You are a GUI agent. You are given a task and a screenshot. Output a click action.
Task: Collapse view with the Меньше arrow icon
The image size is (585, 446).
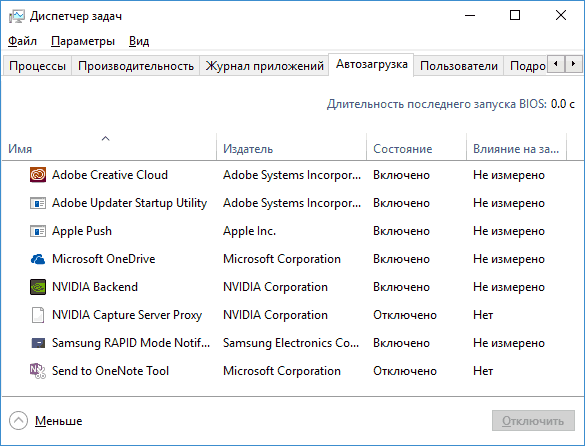pos(18,421)
